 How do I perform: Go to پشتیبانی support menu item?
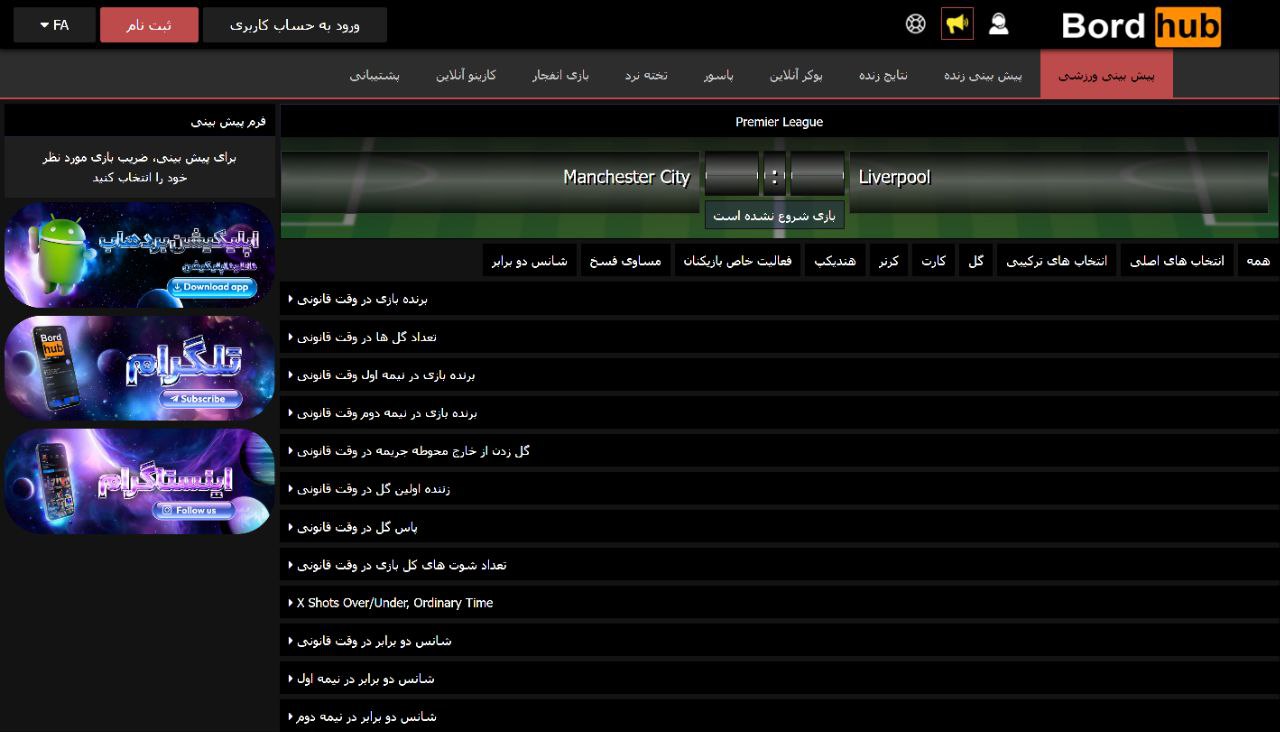tap(375, 75)
